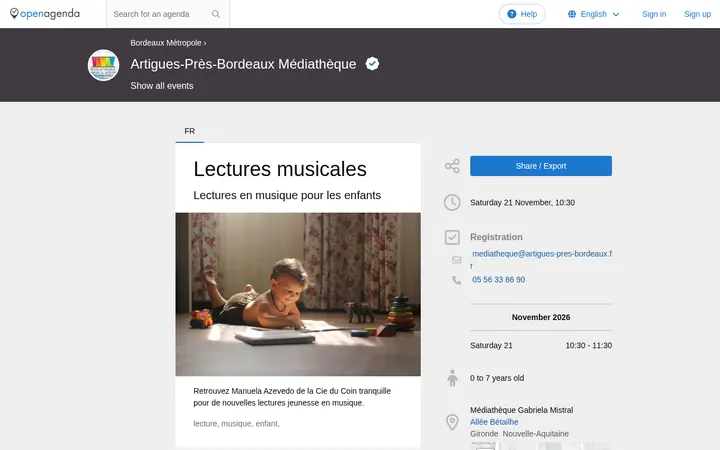The image size is (720, 450).
Task: Click the 0 to 7 years old text
Action: click(496, 378)
